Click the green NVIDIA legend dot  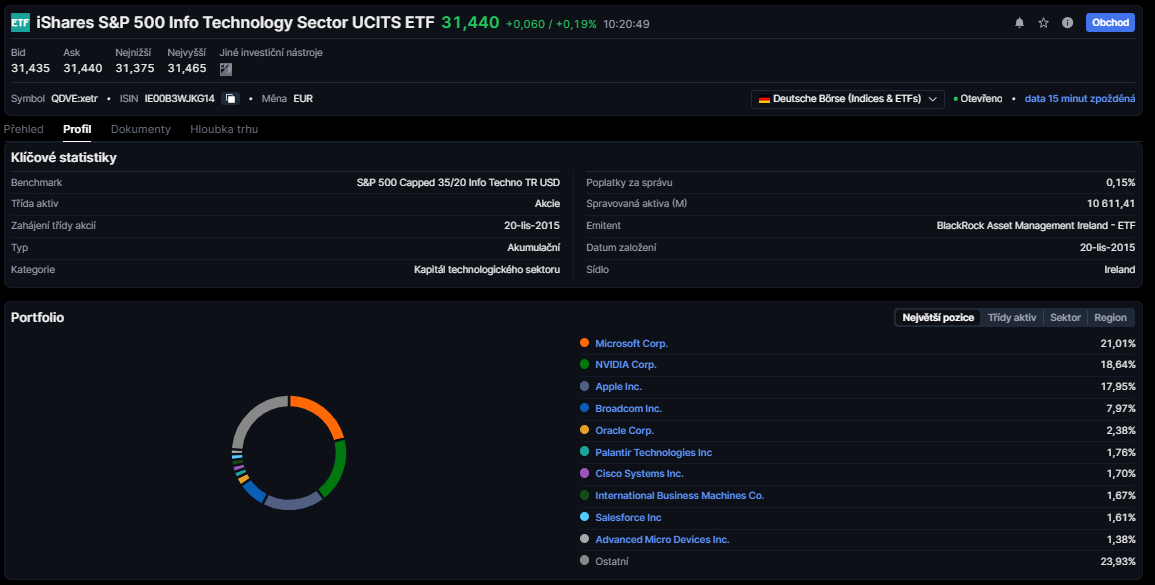584,364
